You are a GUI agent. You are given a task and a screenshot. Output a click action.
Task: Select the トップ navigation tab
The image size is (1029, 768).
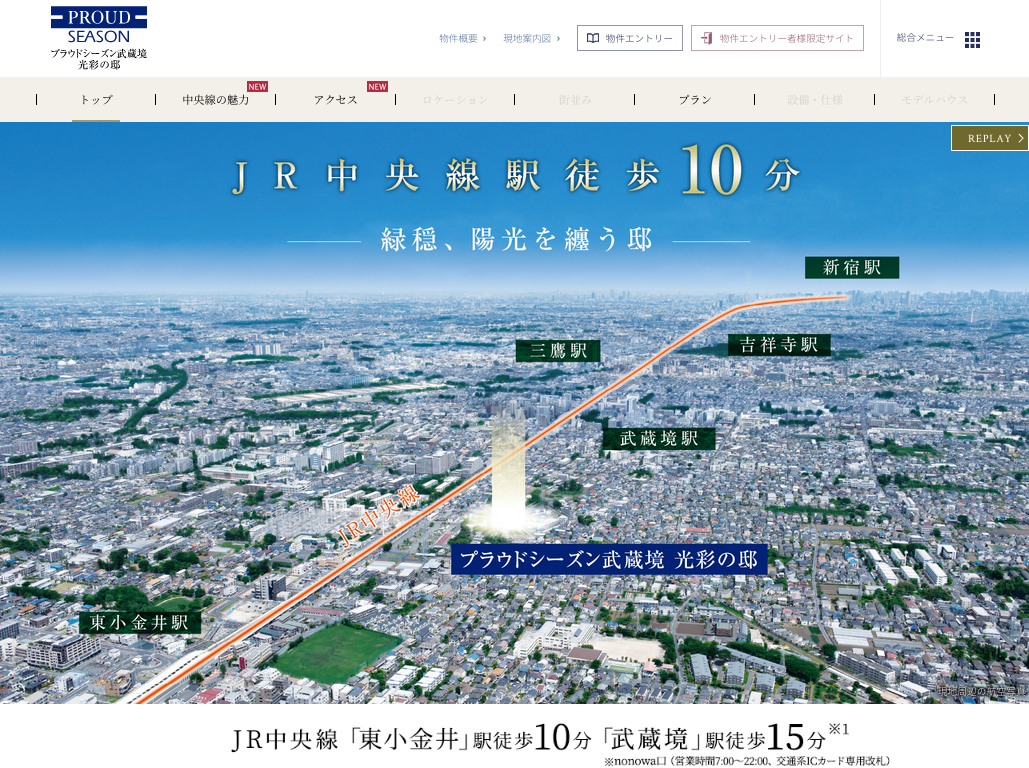96,100
